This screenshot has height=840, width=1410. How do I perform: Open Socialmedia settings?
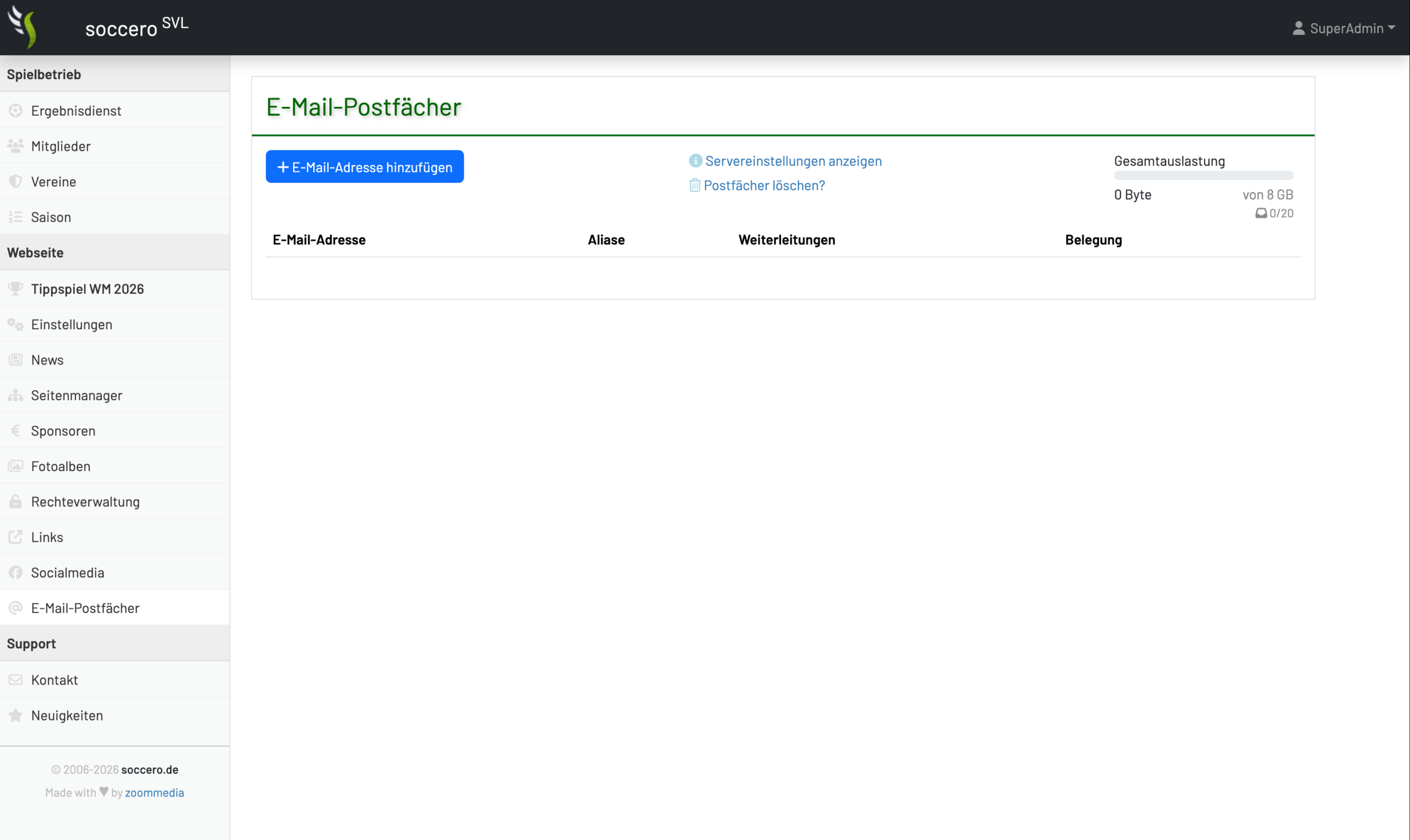115,573
